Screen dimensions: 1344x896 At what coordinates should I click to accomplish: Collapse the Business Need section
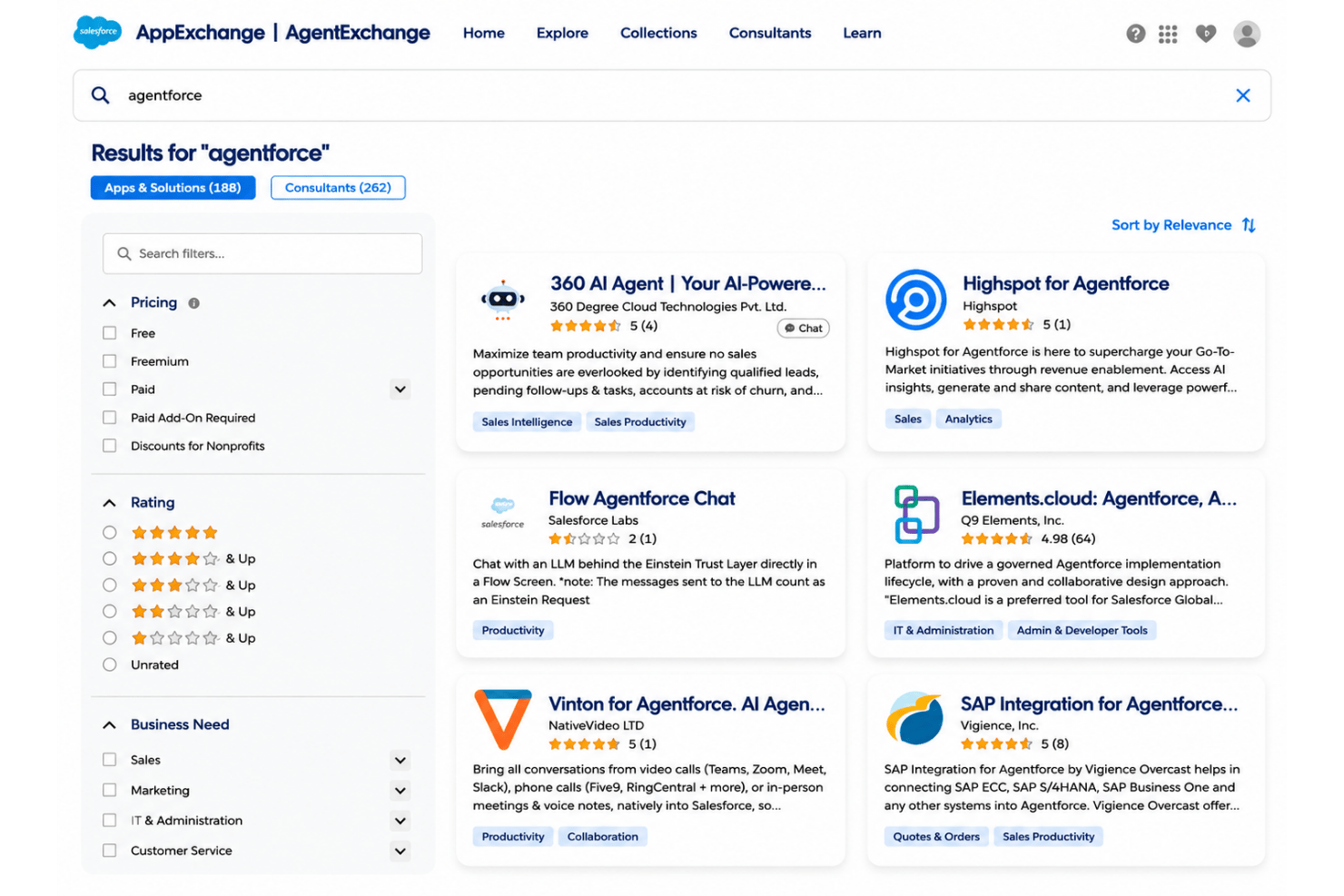pos(110,724)
